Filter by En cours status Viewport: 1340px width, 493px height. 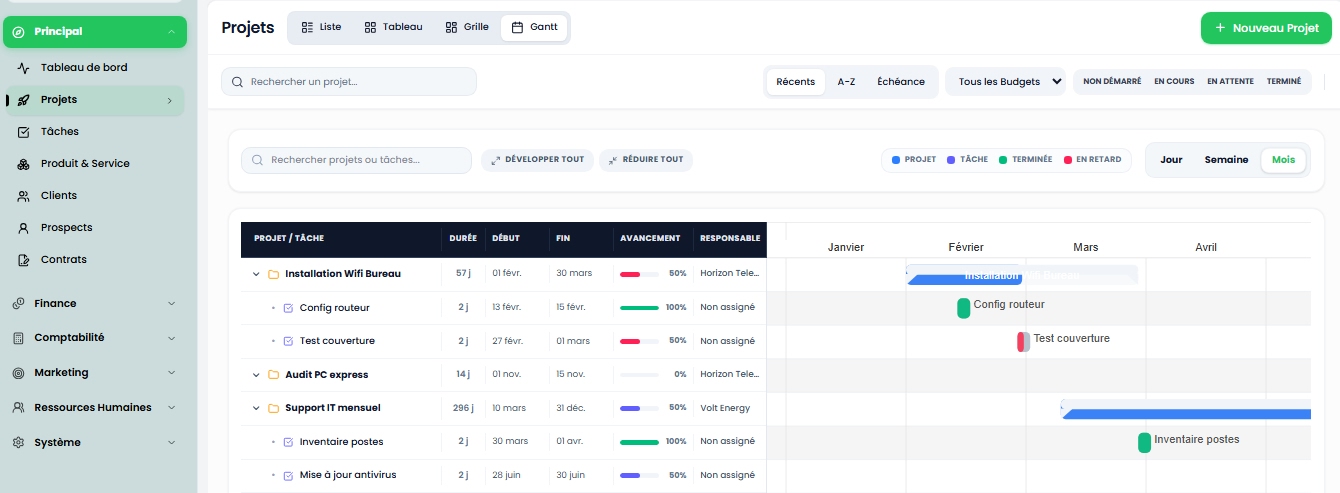(1174, 82)
